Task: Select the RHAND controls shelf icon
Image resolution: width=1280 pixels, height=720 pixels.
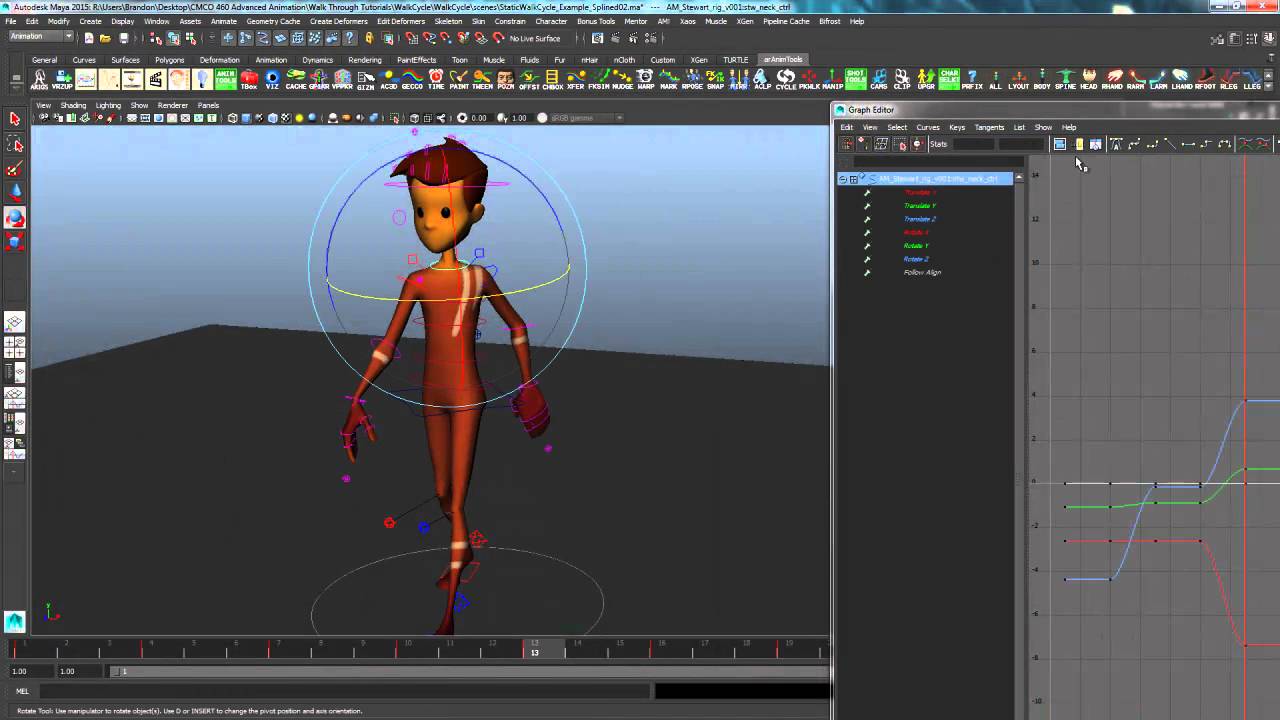Action: coord(1112,80)
